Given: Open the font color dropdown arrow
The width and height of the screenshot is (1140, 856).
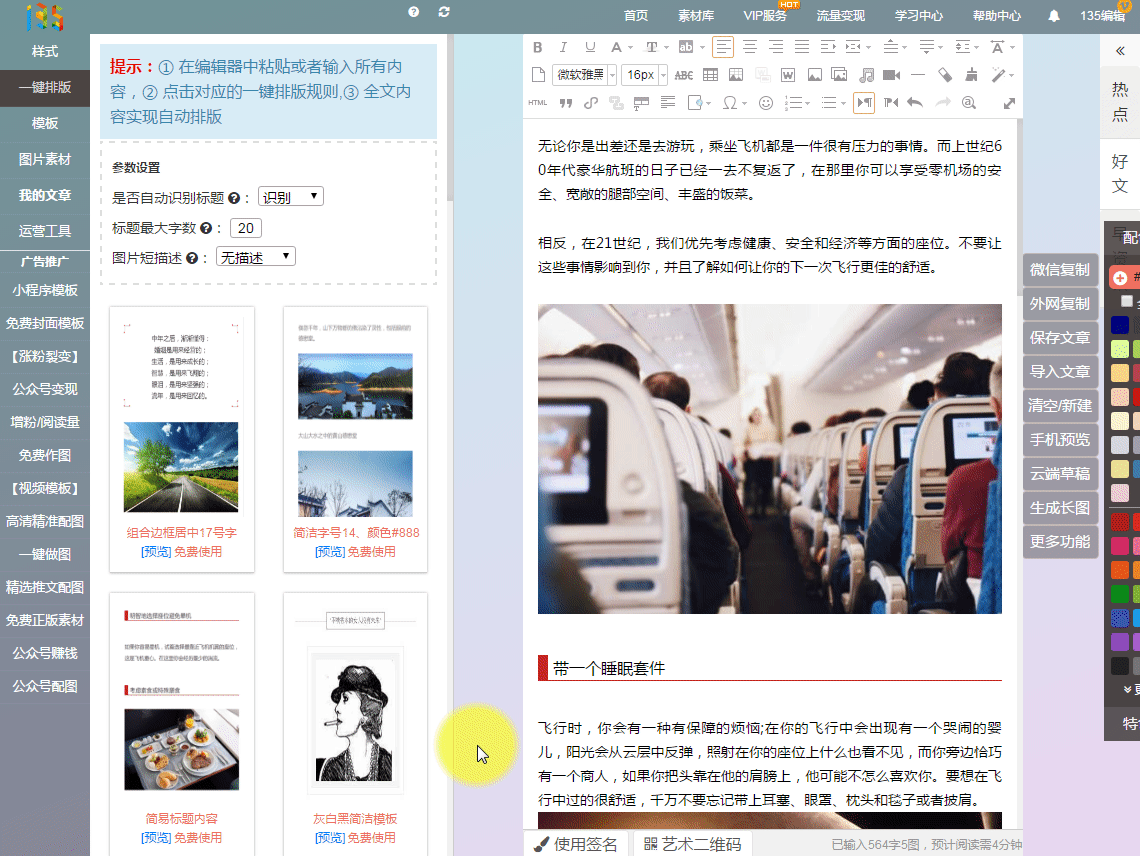Looking at the screenshot, I should [x=630, y=47].
